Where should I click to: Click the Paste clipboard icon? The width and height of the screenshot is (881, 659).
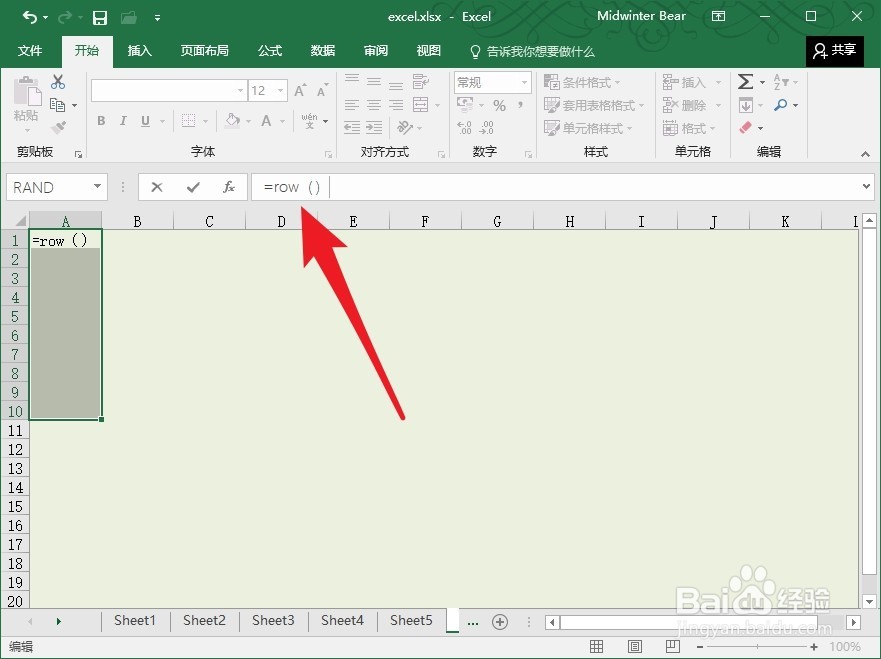pos(27,92)
